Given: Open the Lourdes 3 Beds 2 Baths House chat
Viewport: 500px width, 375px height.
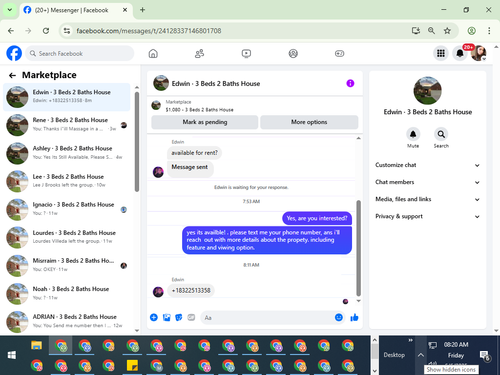Looking at the screenshot, I should 67,237.
